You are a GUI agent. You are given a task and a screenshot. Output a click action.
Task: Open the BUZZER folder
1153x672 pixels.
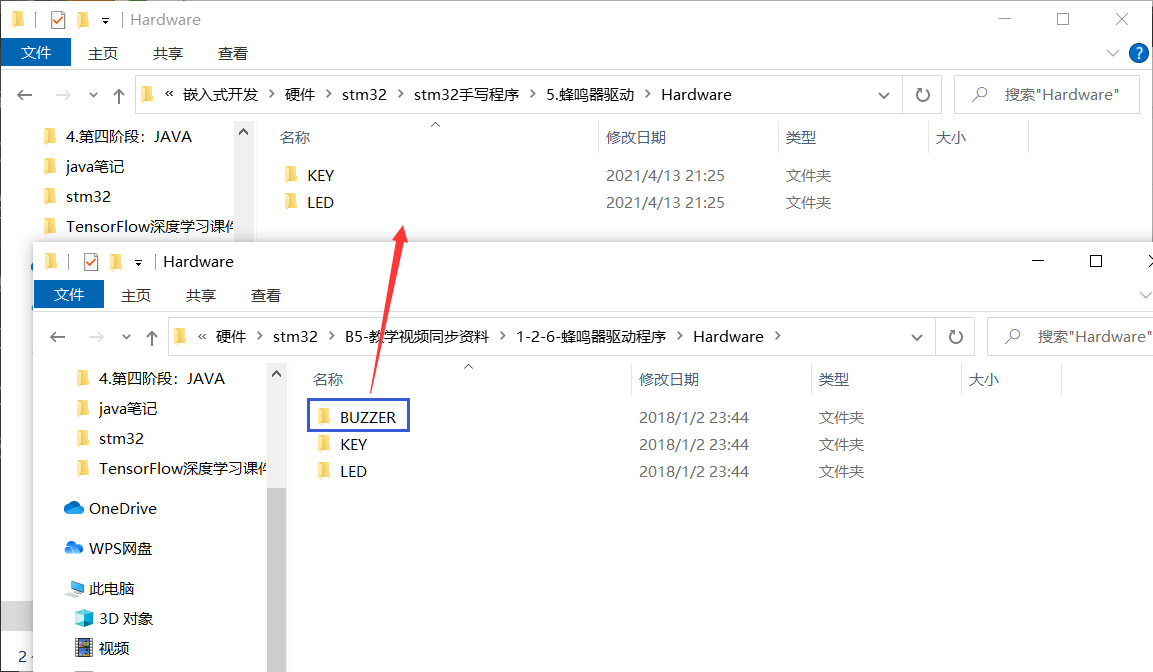tap(357, 415)
